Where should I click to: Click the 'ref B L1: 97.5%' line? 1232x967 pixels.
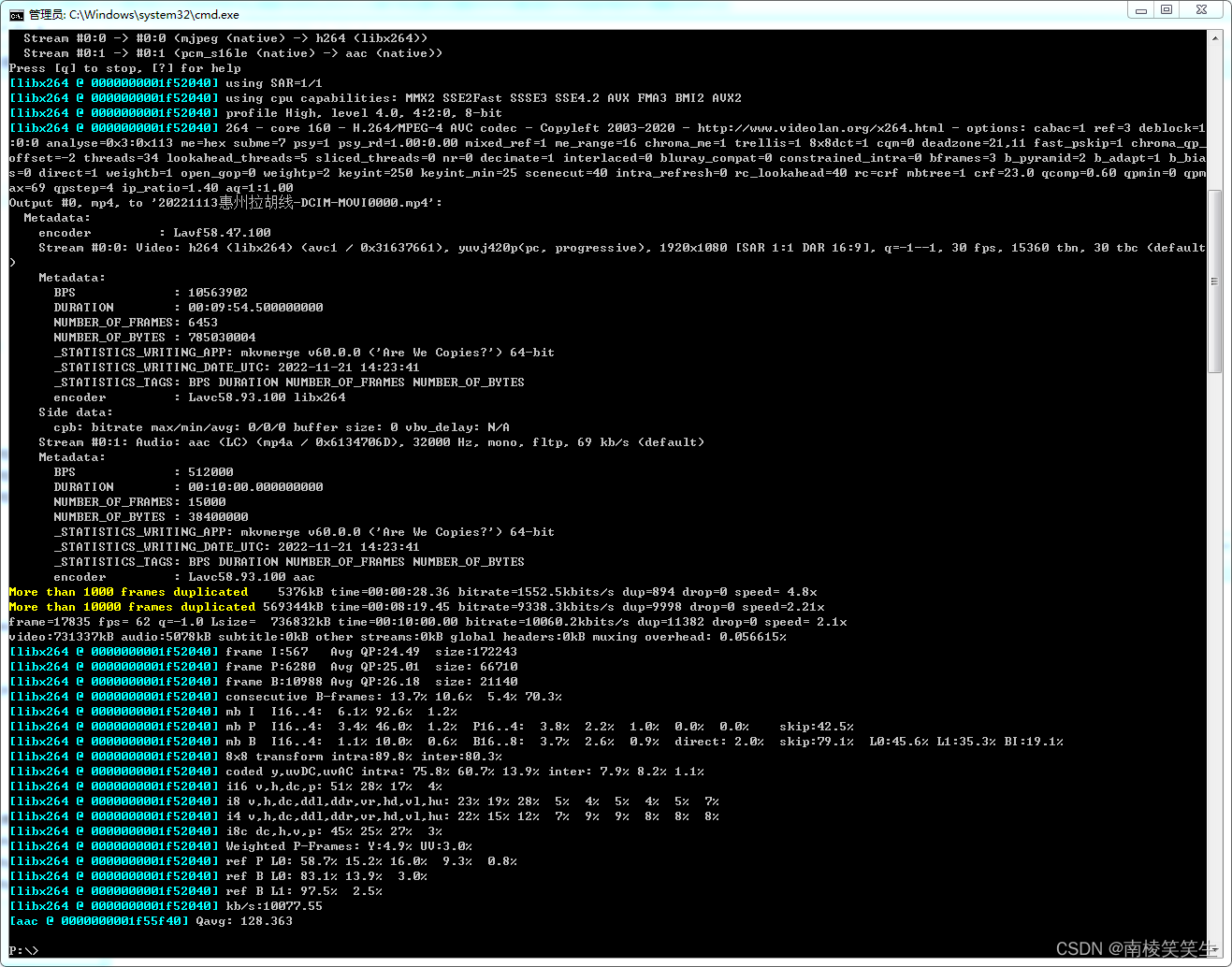pos(196,891)
